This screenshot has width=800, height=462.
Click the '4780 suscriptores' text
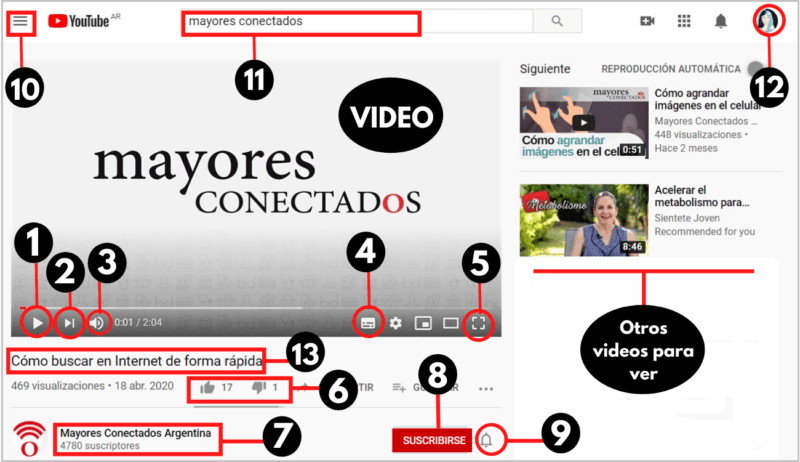[x=100, y=446]
